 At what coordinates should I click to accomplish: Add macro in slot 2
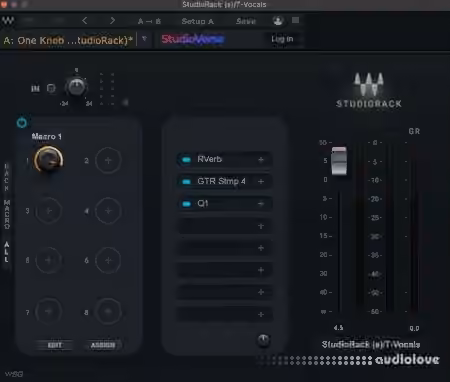pyautogui.click(x=108, y=161)
